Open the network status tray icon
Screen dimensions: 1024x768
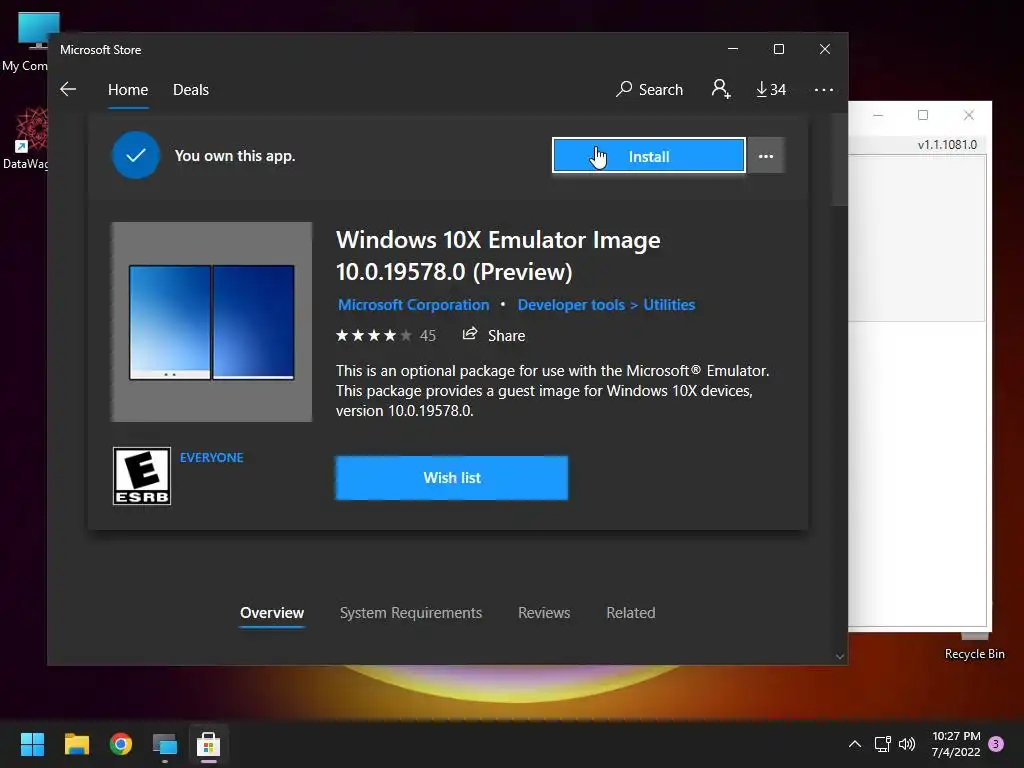pos(883,744)
